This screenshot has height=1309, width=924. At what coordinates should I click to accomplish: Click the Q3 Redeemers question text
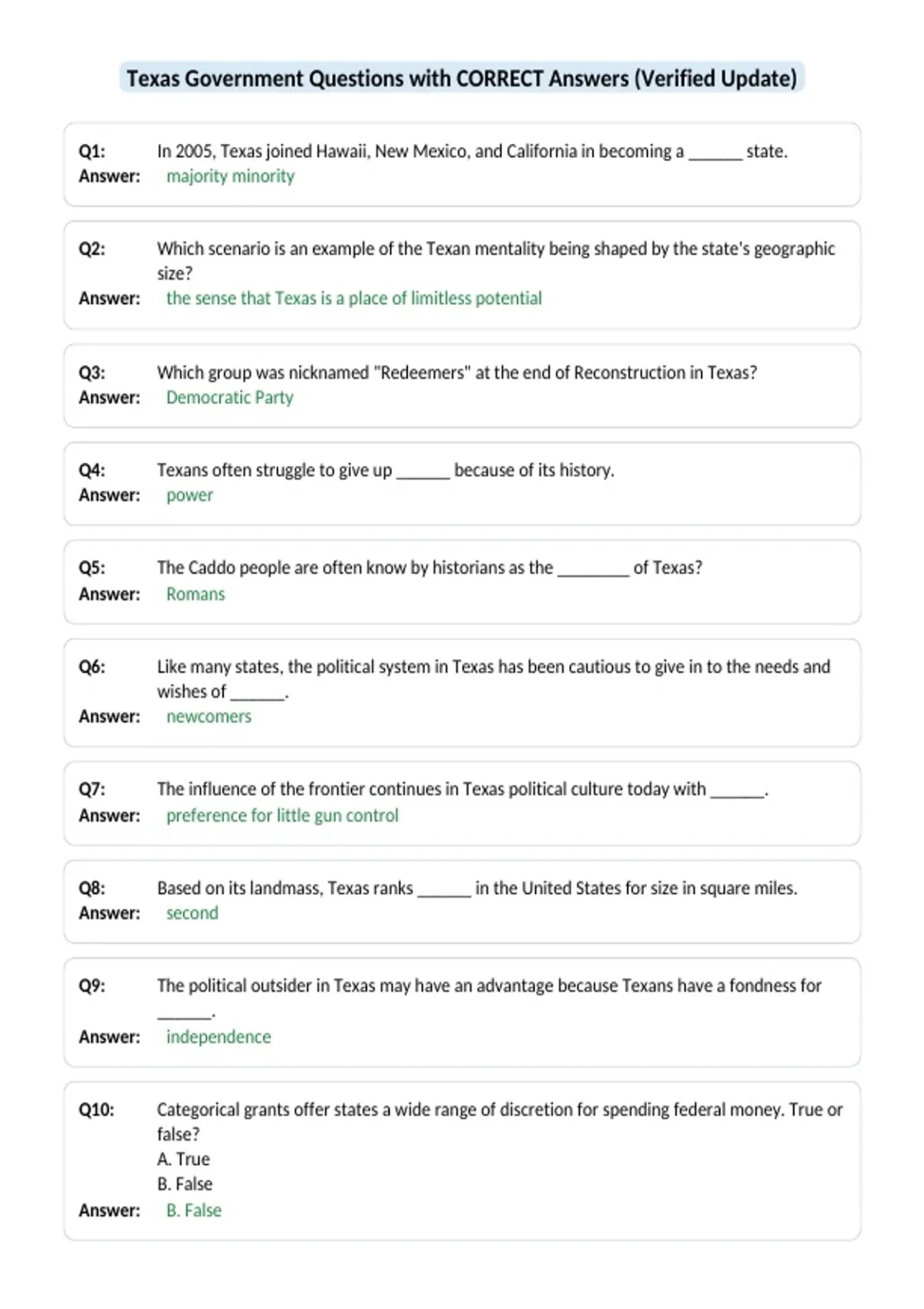457,373
